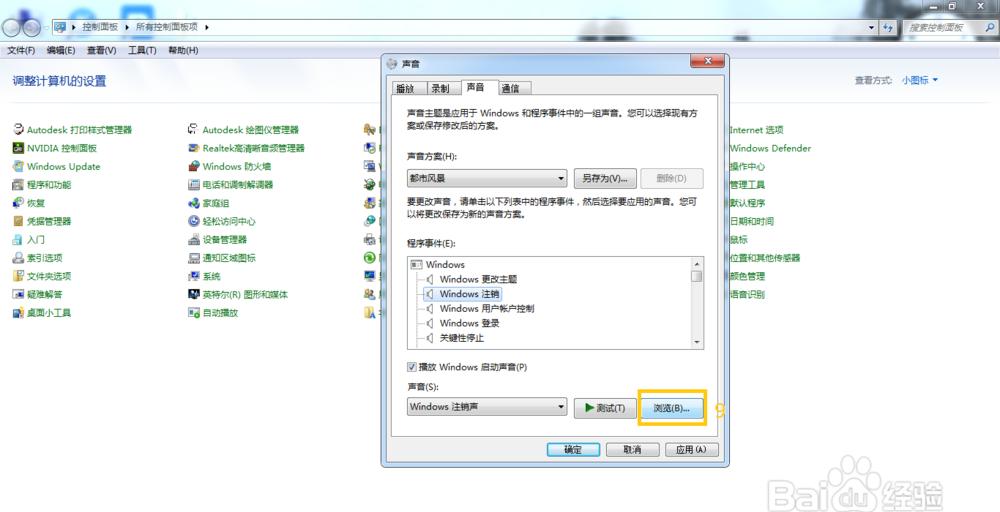The width and height of the screenshot is (1000, 512).
Task: Open the 工具(T) menu
Action: (x=142, y=50)
